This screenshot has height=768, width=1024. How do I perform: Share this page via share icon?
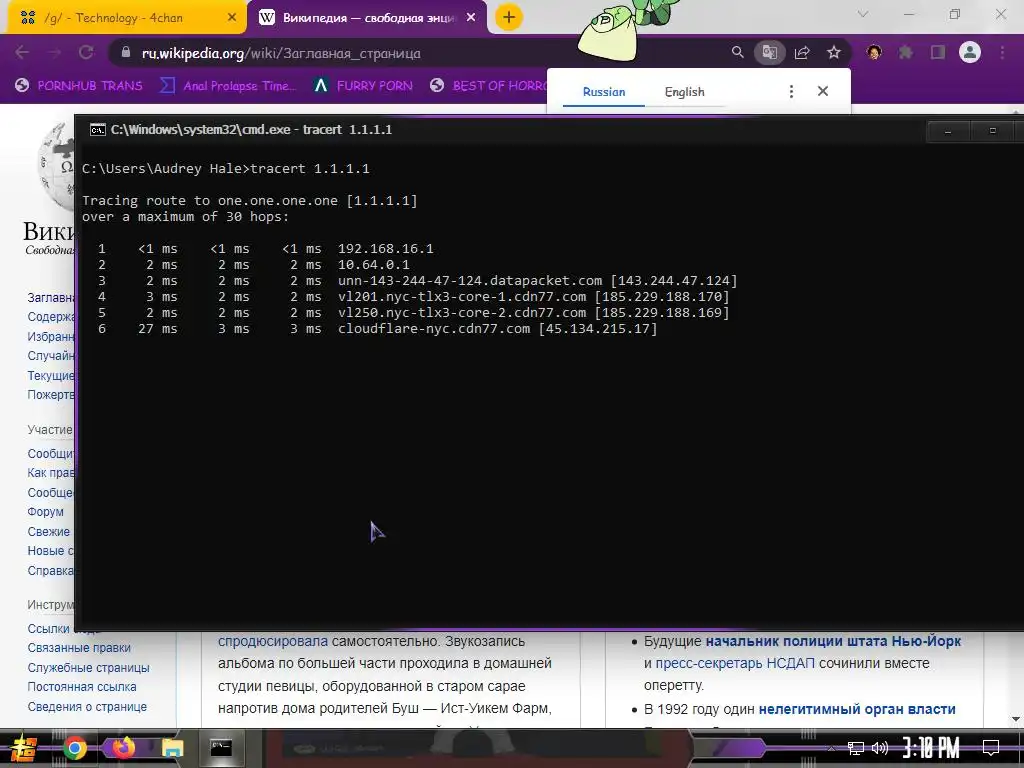click(802, 52)
